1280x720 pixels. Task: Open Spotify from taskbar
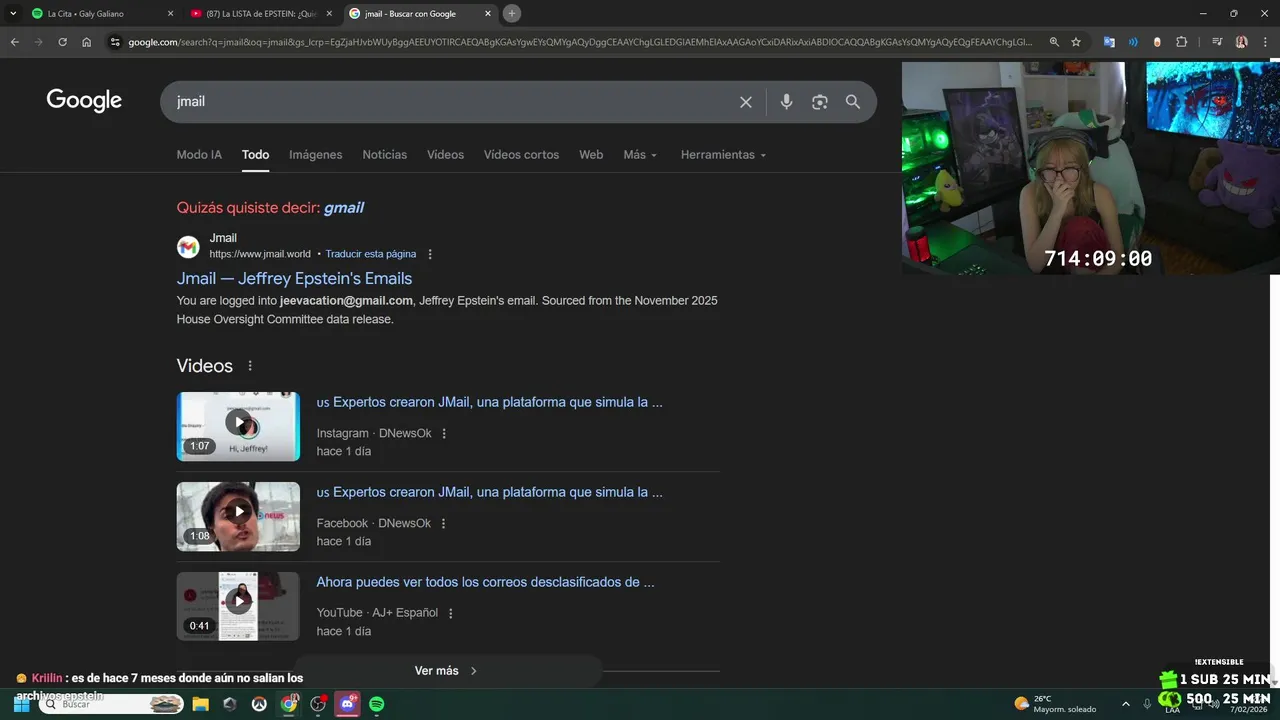(x=377, y=704)
